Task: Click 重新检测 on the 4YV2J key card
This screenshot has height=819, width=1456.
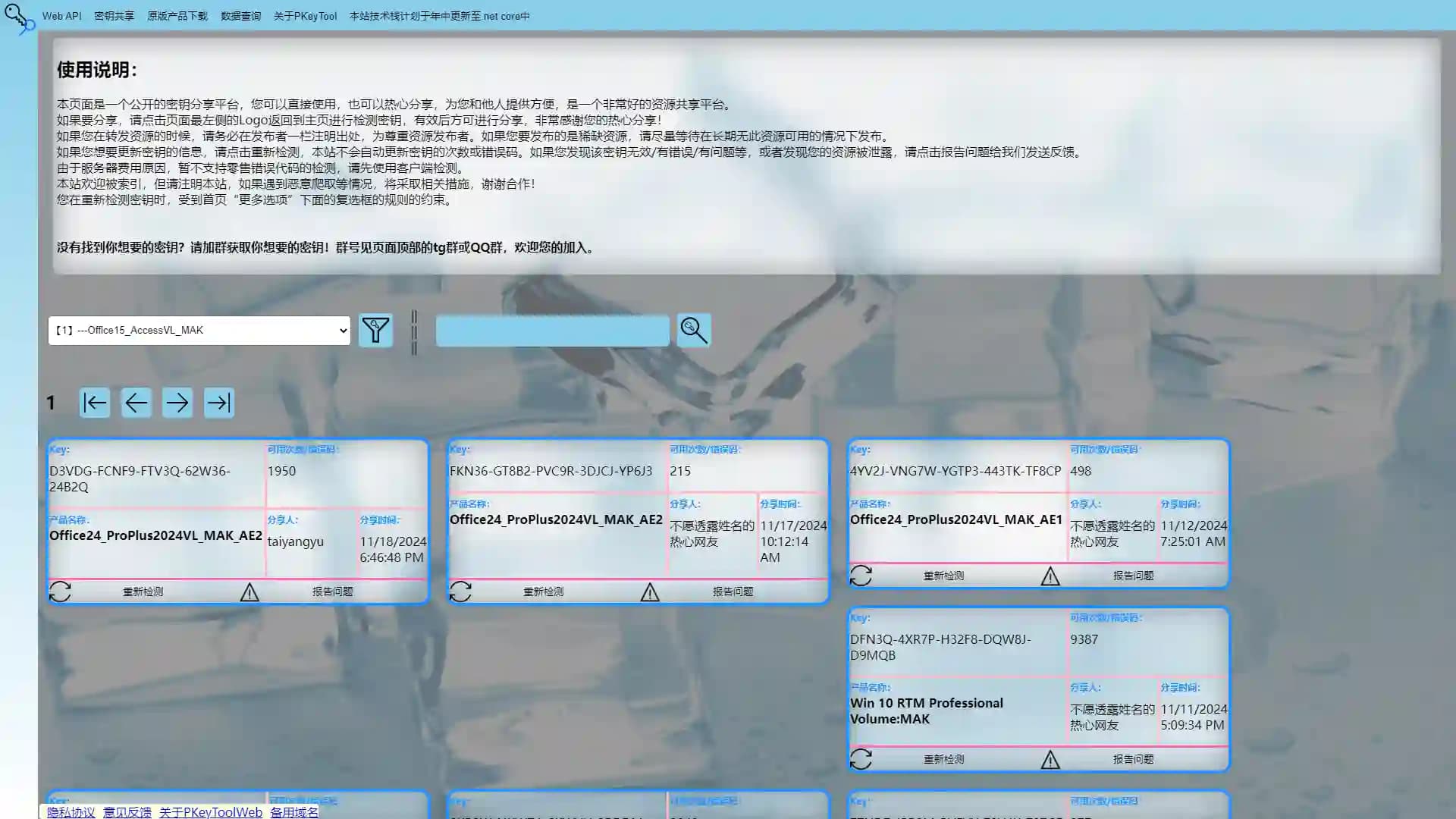Action: tap(944, 576)
